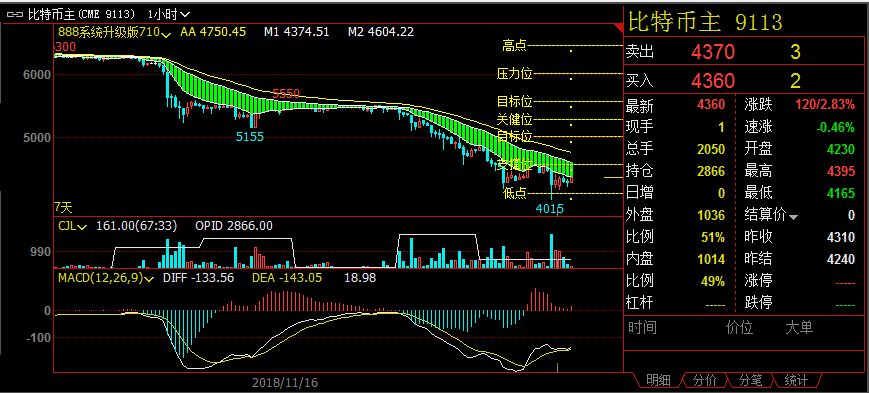Click the 卖出 price 4370

[713, 52]
